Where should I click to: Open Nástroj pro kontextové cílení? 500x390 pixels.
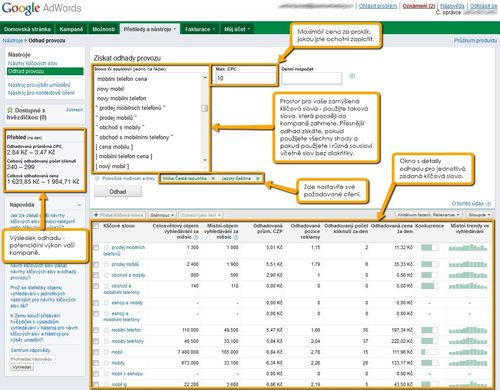(x=41, y=93)
